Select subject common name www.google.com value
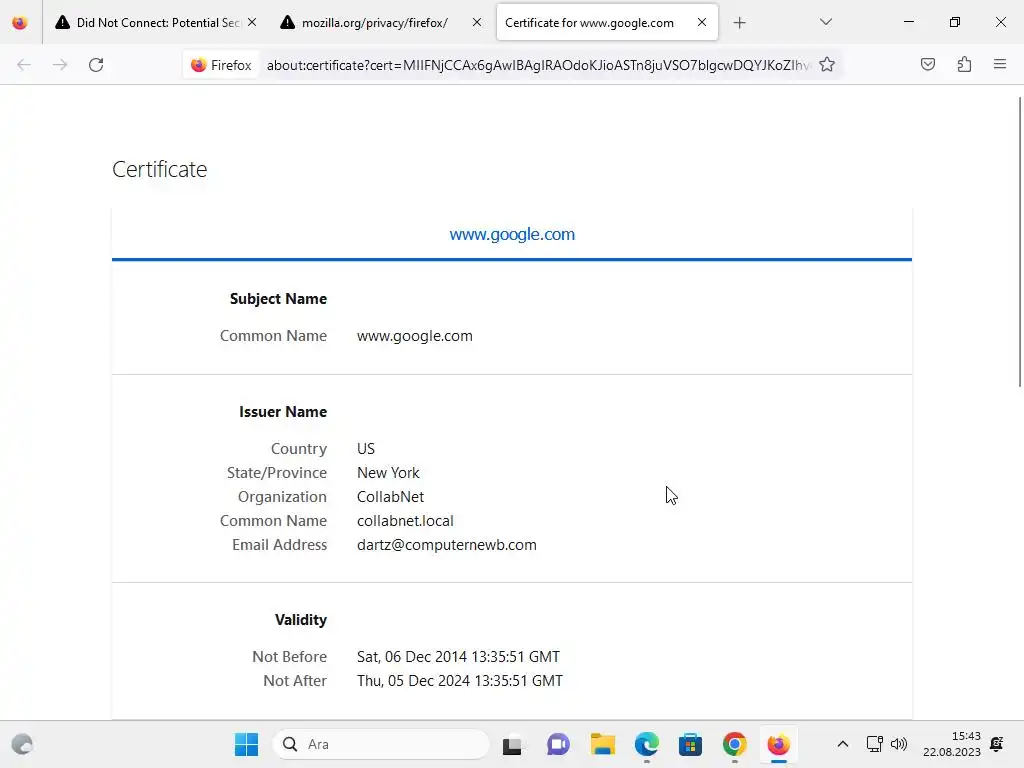This screenshot has height=768, width=1024. [x=415, y=336]
